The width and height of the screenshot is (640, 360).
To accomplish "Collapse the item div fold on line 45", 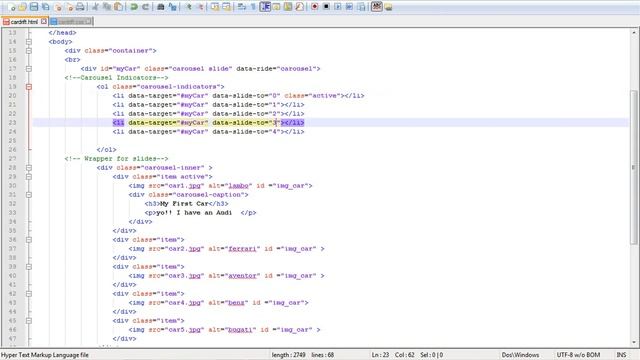I will (x=29, y=321).
